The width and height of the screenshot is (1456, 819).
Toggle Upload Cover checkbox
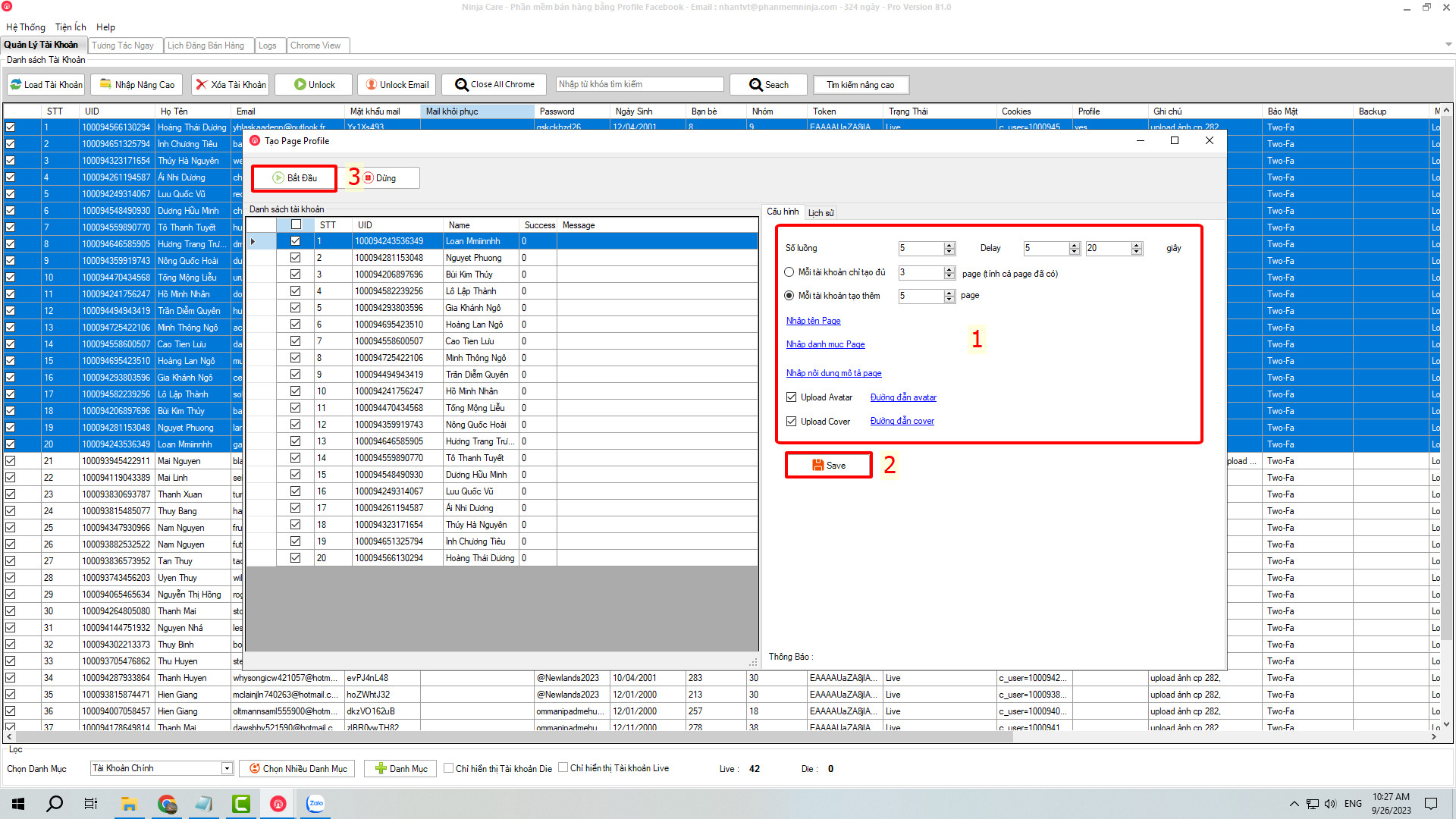(791, 420)
